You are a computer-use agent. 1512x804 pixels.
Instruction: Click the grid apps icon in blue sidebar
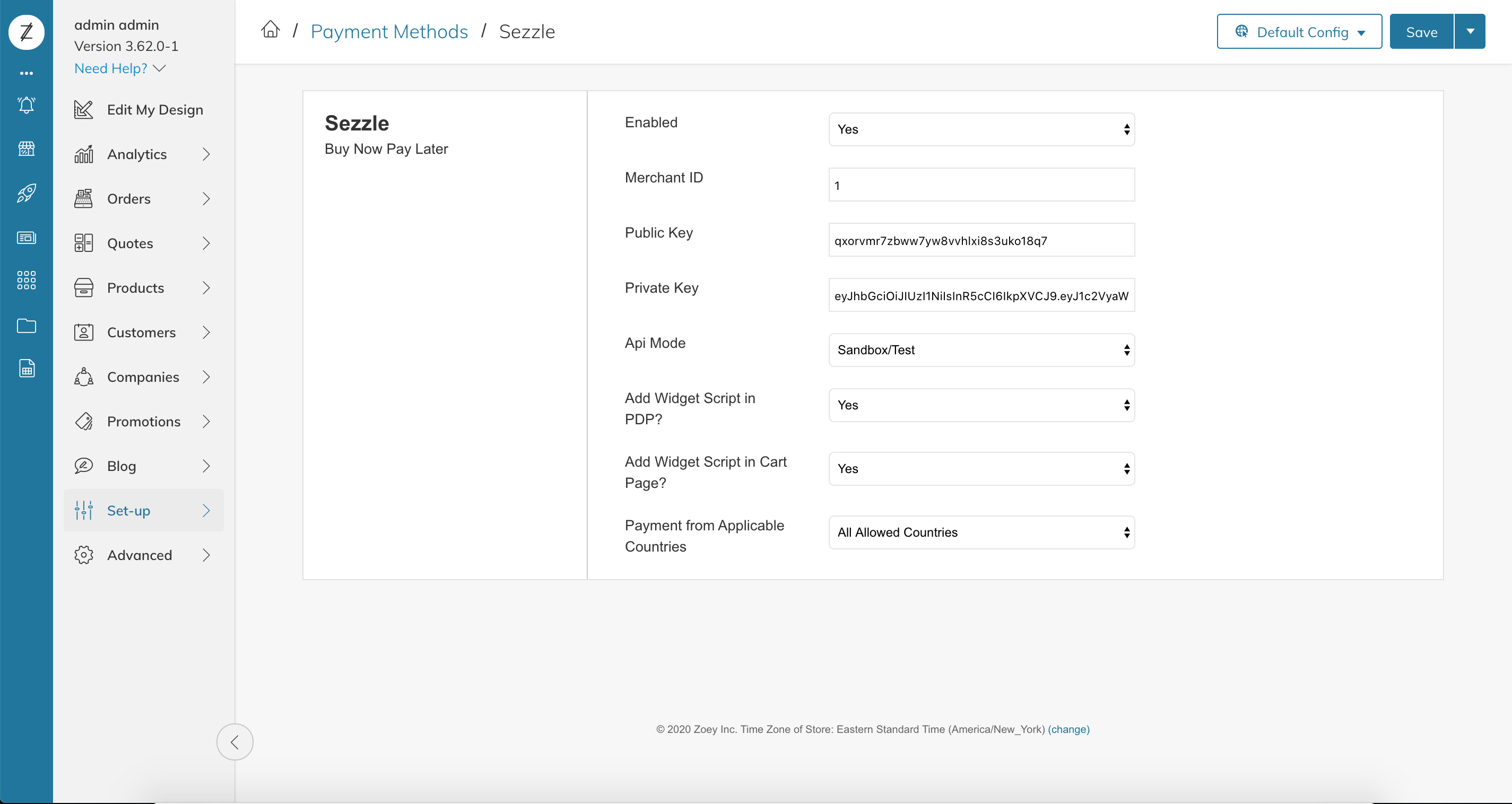point(27,280)
